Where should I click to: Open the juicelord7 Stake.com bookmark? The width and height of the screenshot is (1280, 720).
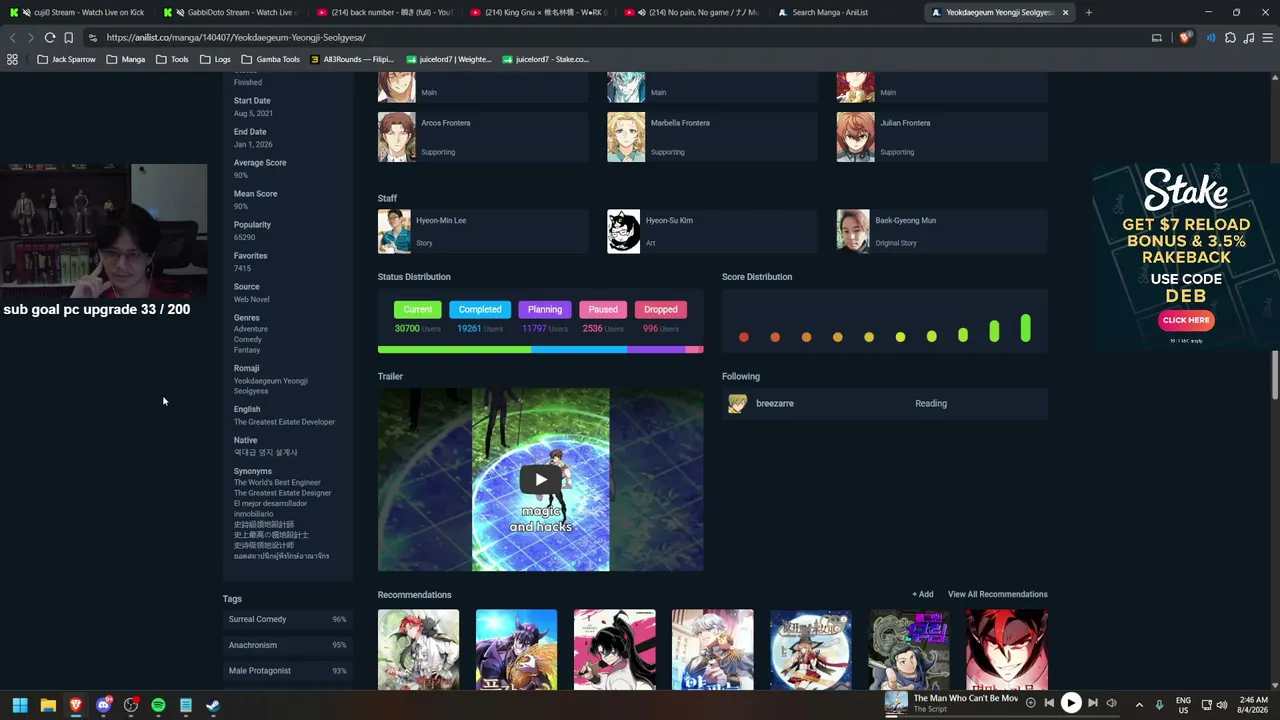click(x=545, y=59)
